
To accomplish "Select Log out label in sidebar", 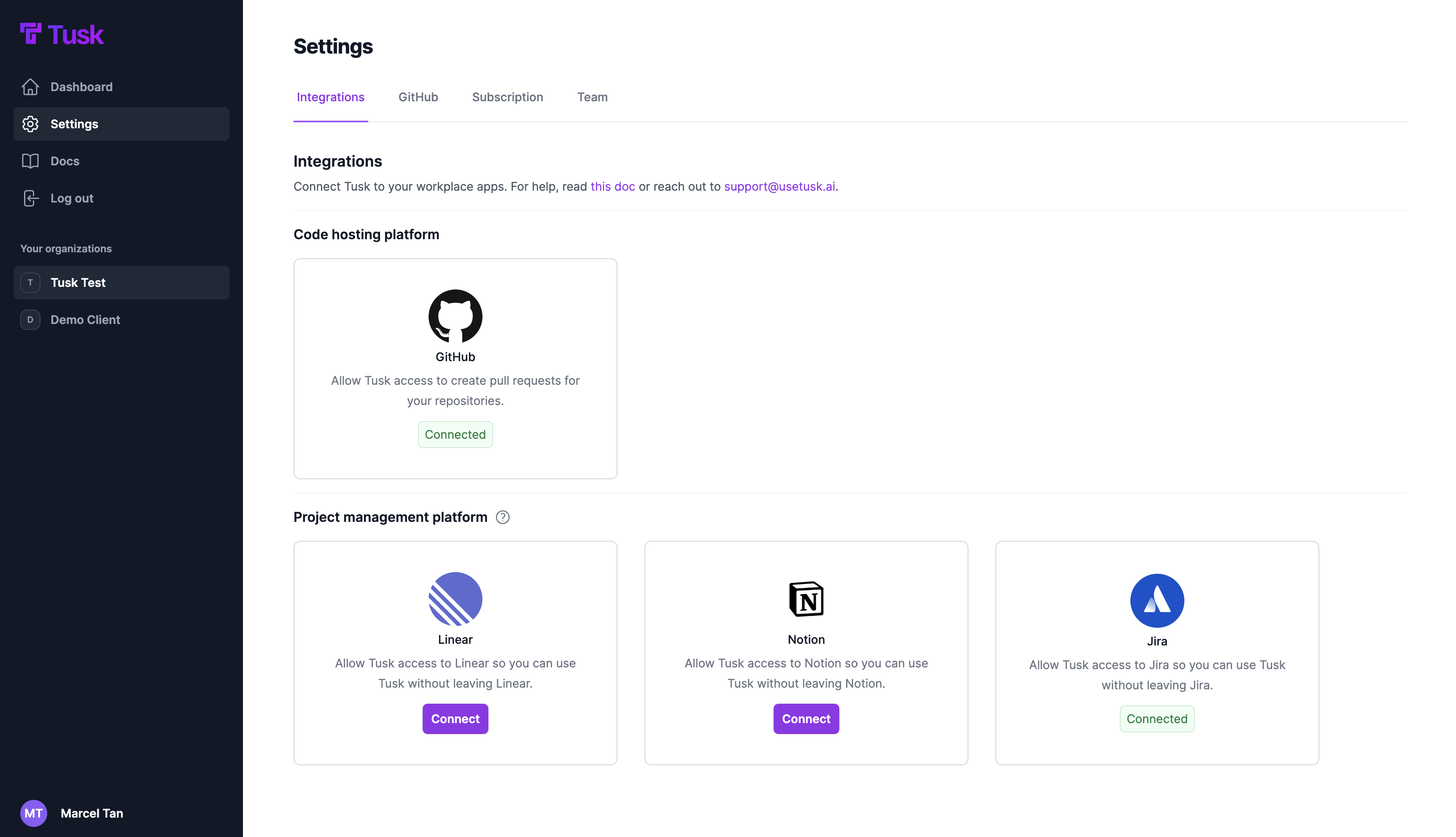I will (x=72, y=198).
